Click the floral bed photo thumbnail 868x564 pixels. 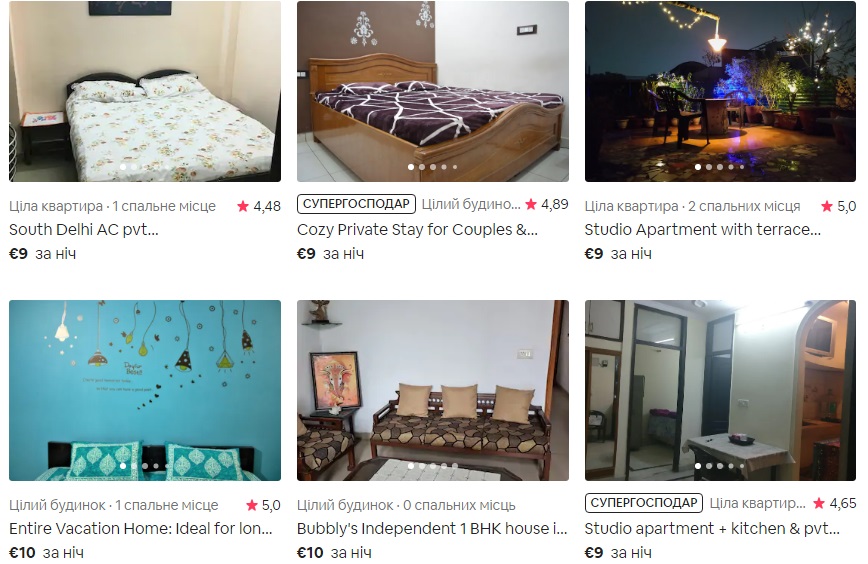coord(145,91)
